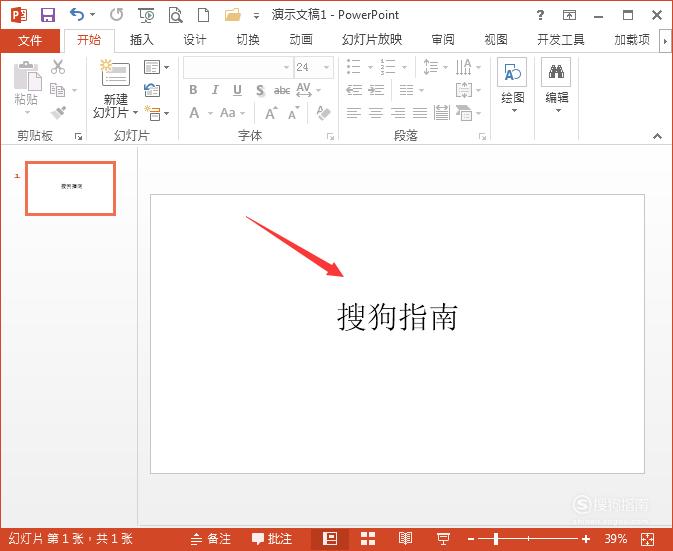673x551 pixels.
Task: Open the font size box showing 24
Action: click(313, 67)
